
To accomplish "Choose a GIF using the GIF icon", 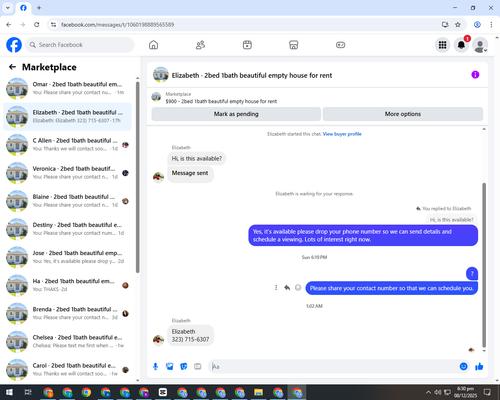I will [x=198, y=367].
